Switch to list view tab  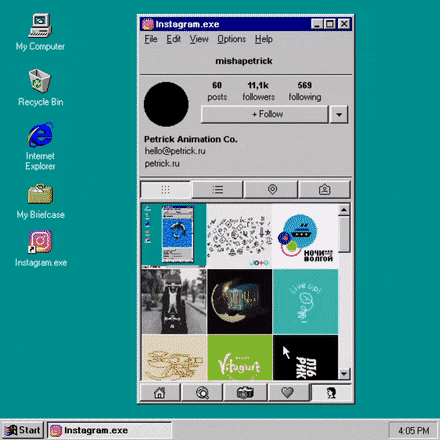point(217,190)
